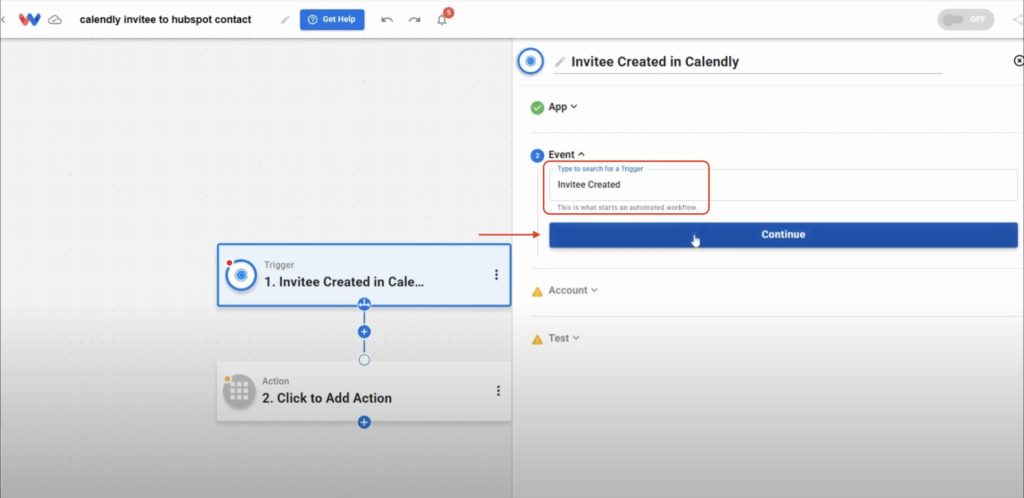Click the Account warning triangle icon

(537, 291)
